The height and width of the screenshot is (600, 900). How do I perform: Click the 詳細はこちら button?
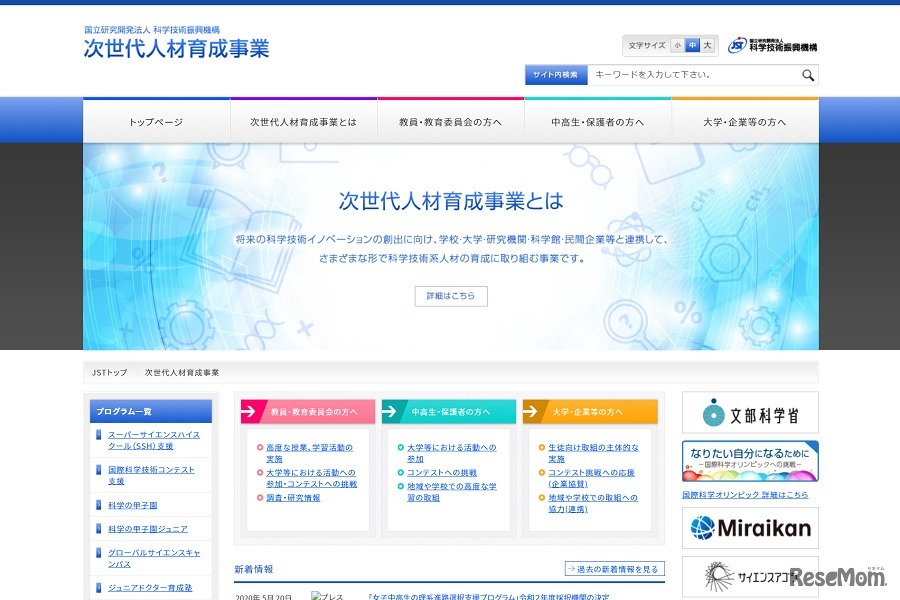tap(450, 296)
